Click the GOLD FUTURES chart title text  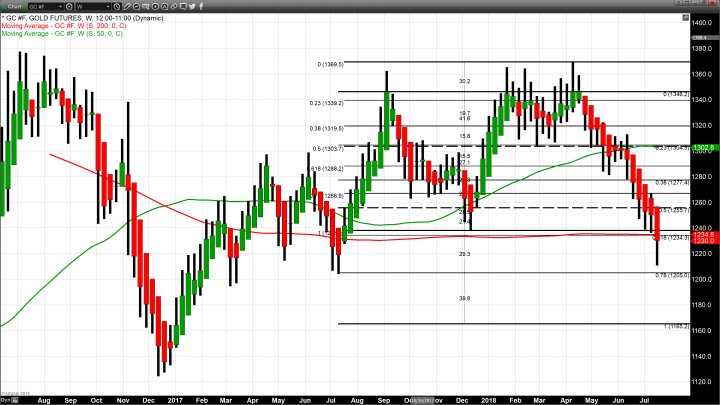pos(70,17)
